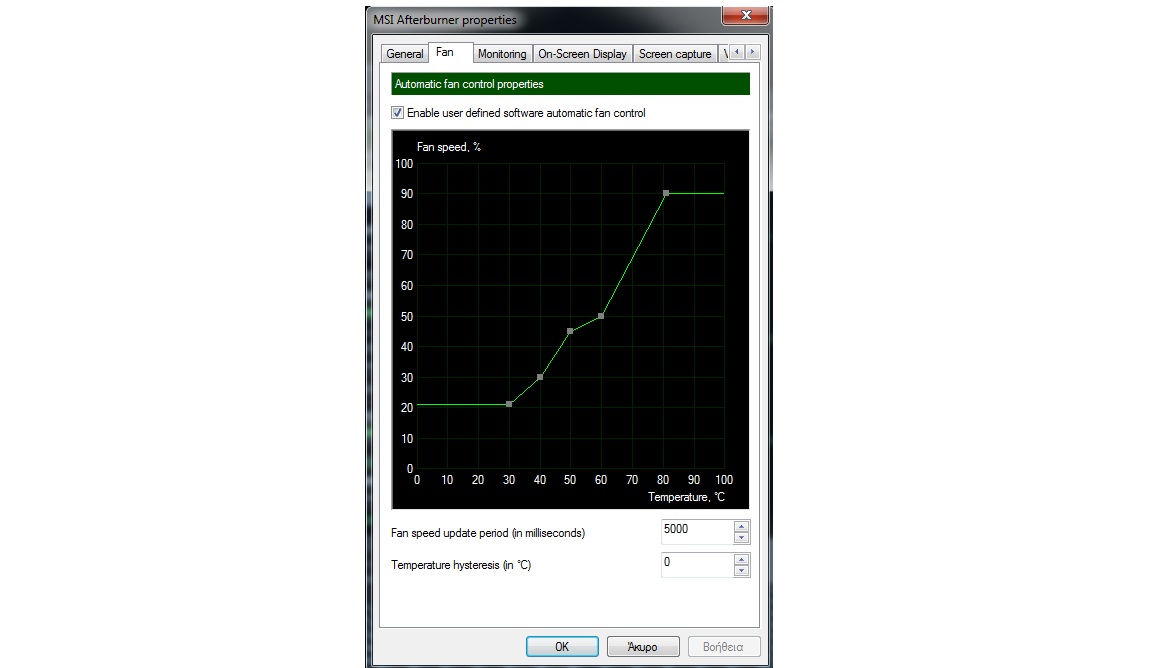The width and height of the screenshot is (1152, 668).
Task: Switch to the General tab
Action: [x=404, y=54]
